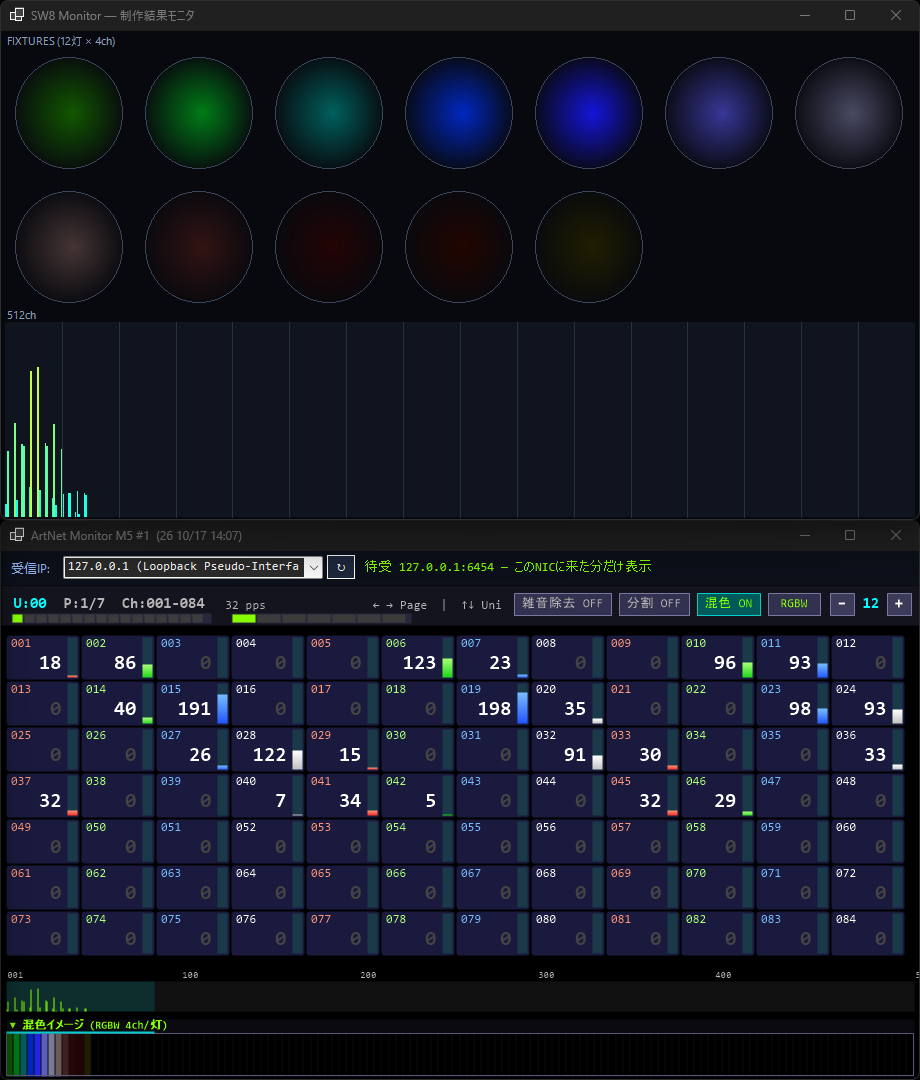Screen dimensions: 920x1080
Task: Collapse the 混色イメージ section triangle
Action: point(12,1025)
